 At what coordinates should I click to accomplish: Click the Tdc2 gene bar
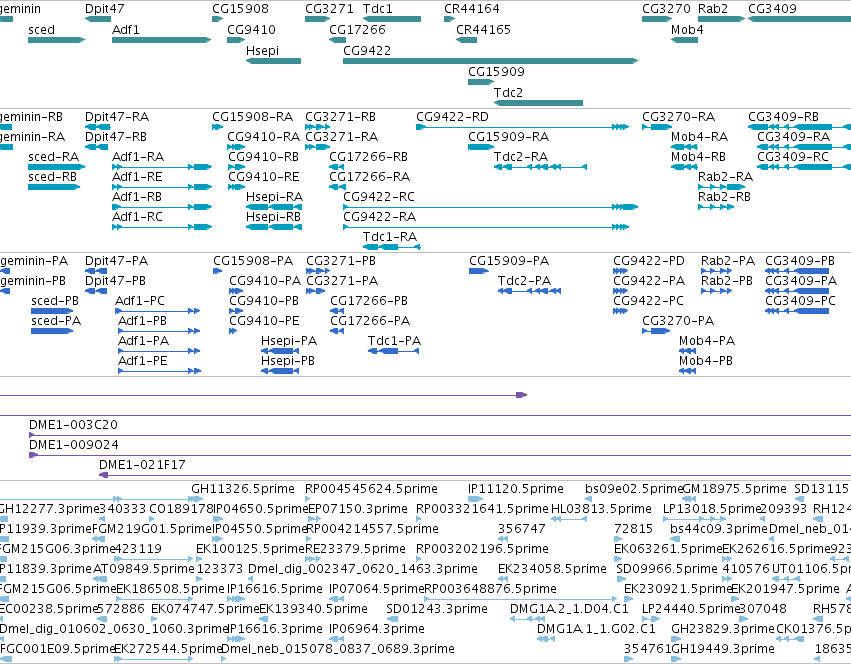pos(538,103)
